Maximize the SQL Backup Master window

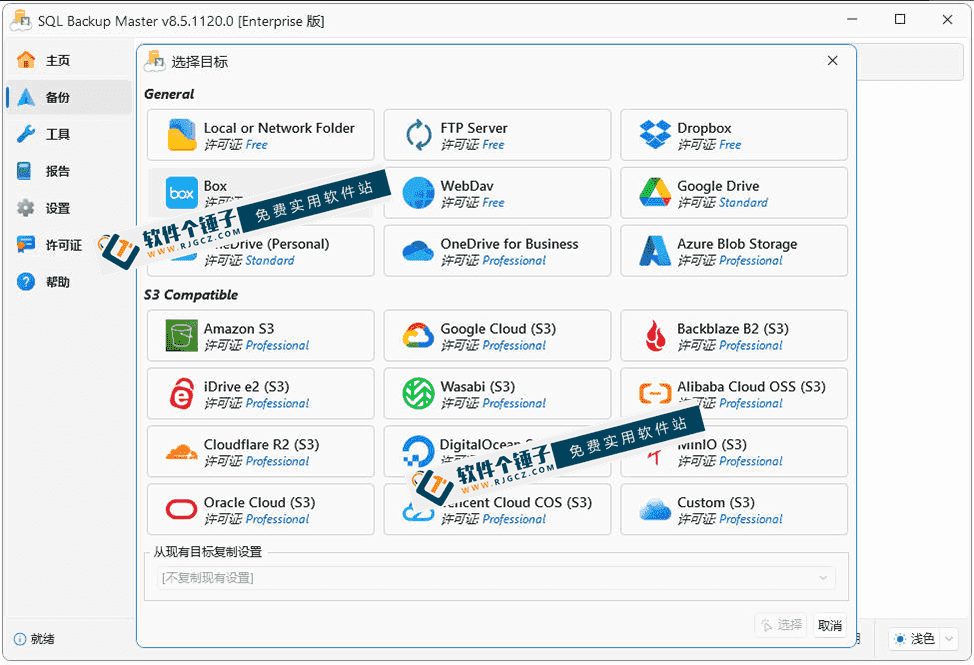click(899, 19)
